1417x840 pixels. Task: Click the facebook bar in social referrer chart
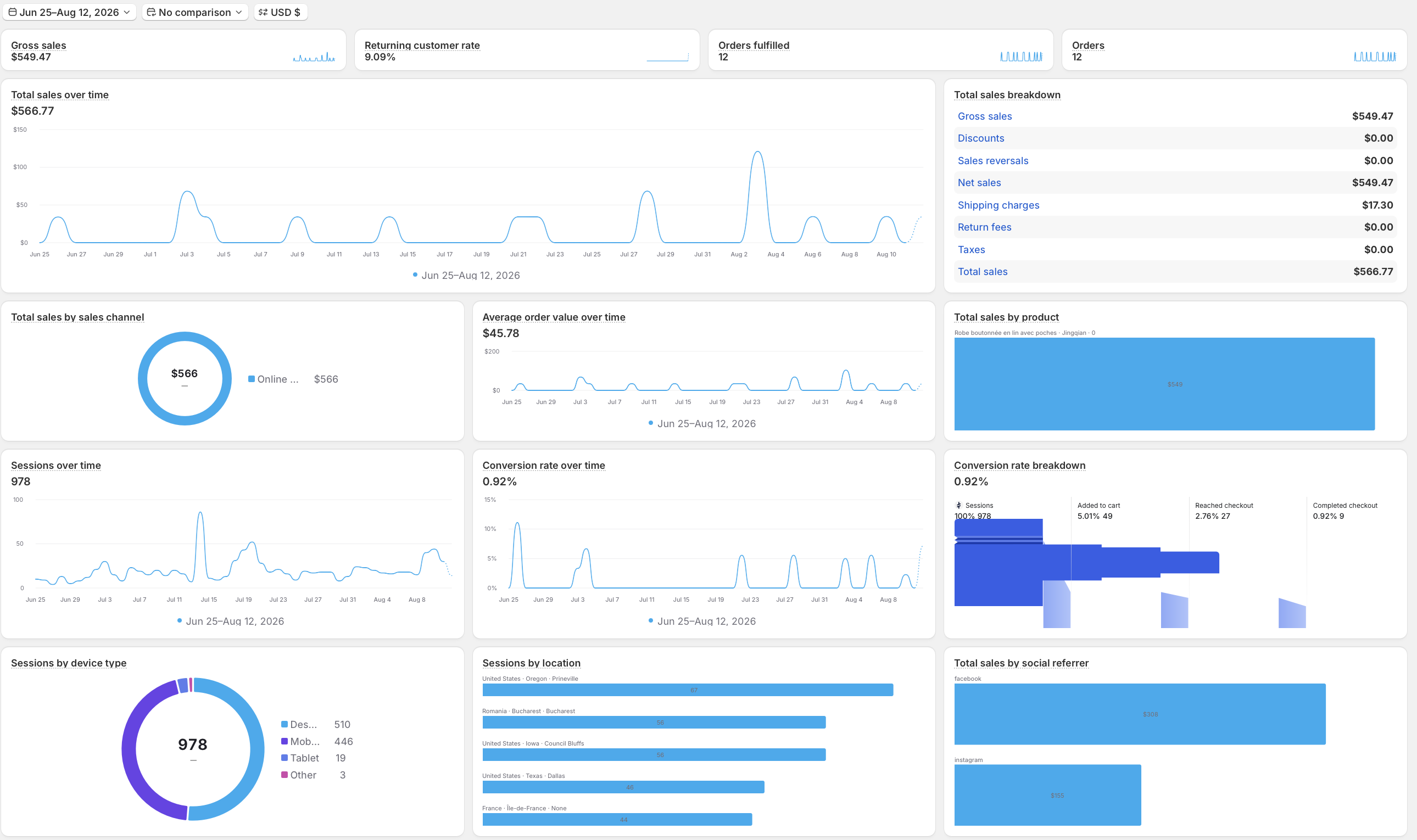tap(1140, 714)
